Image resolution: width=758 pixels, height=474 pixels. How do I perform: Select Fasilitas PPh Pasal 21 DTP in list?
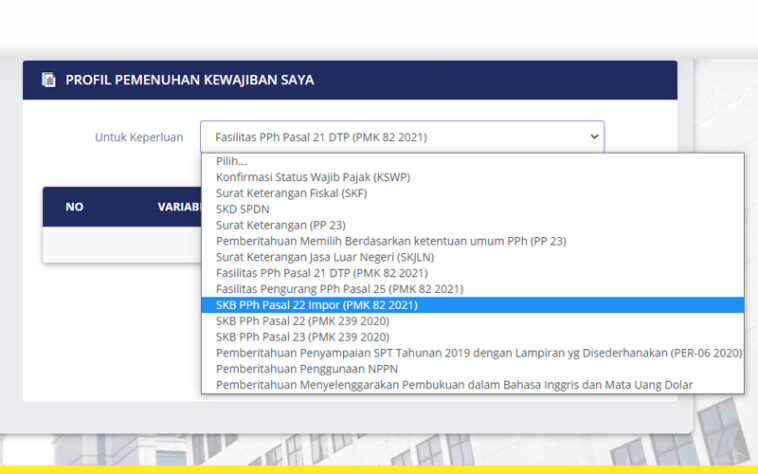click(473, 273)
